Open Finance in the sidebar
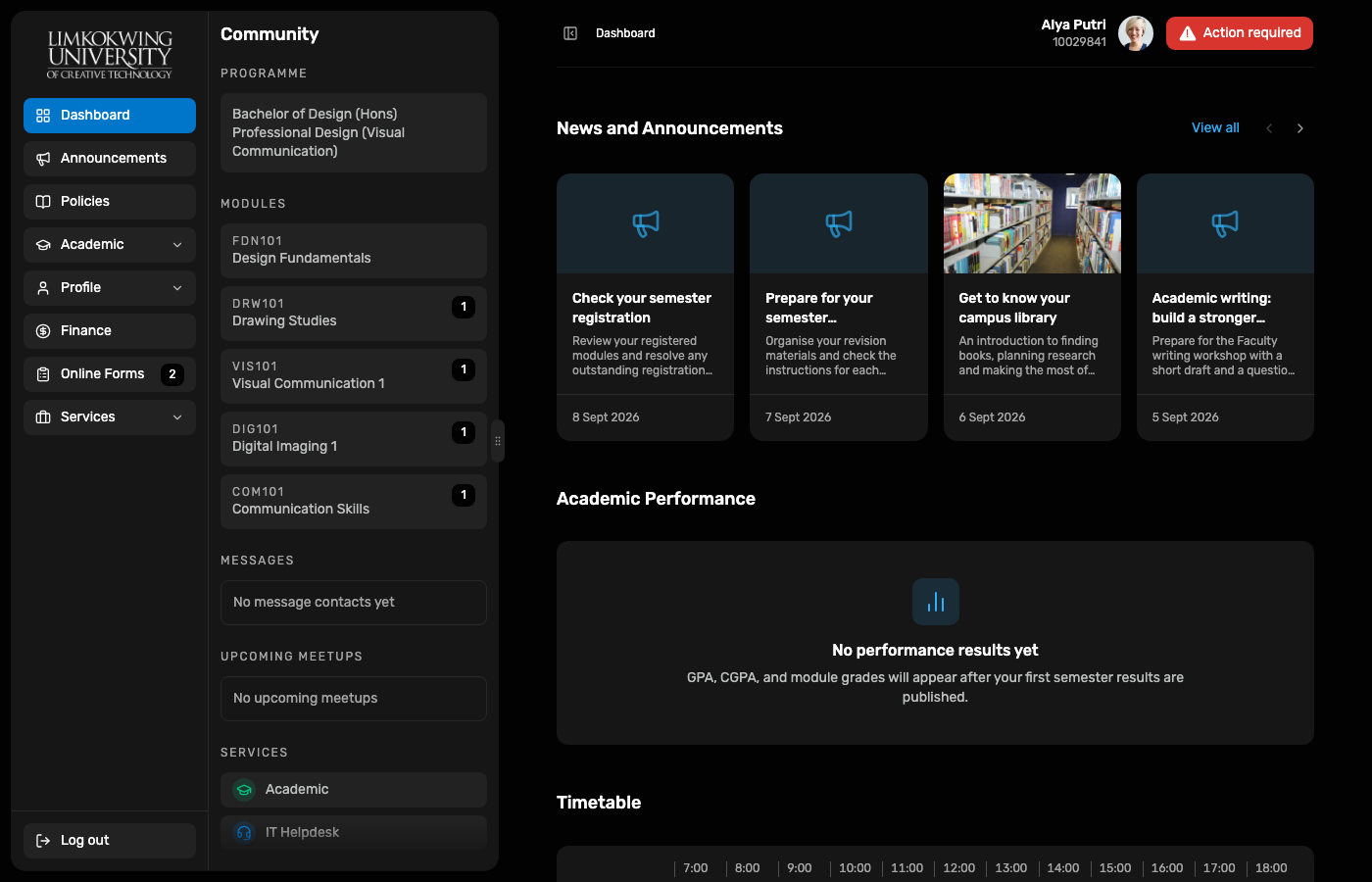The image size is (1372, 882). click(110, 331)
